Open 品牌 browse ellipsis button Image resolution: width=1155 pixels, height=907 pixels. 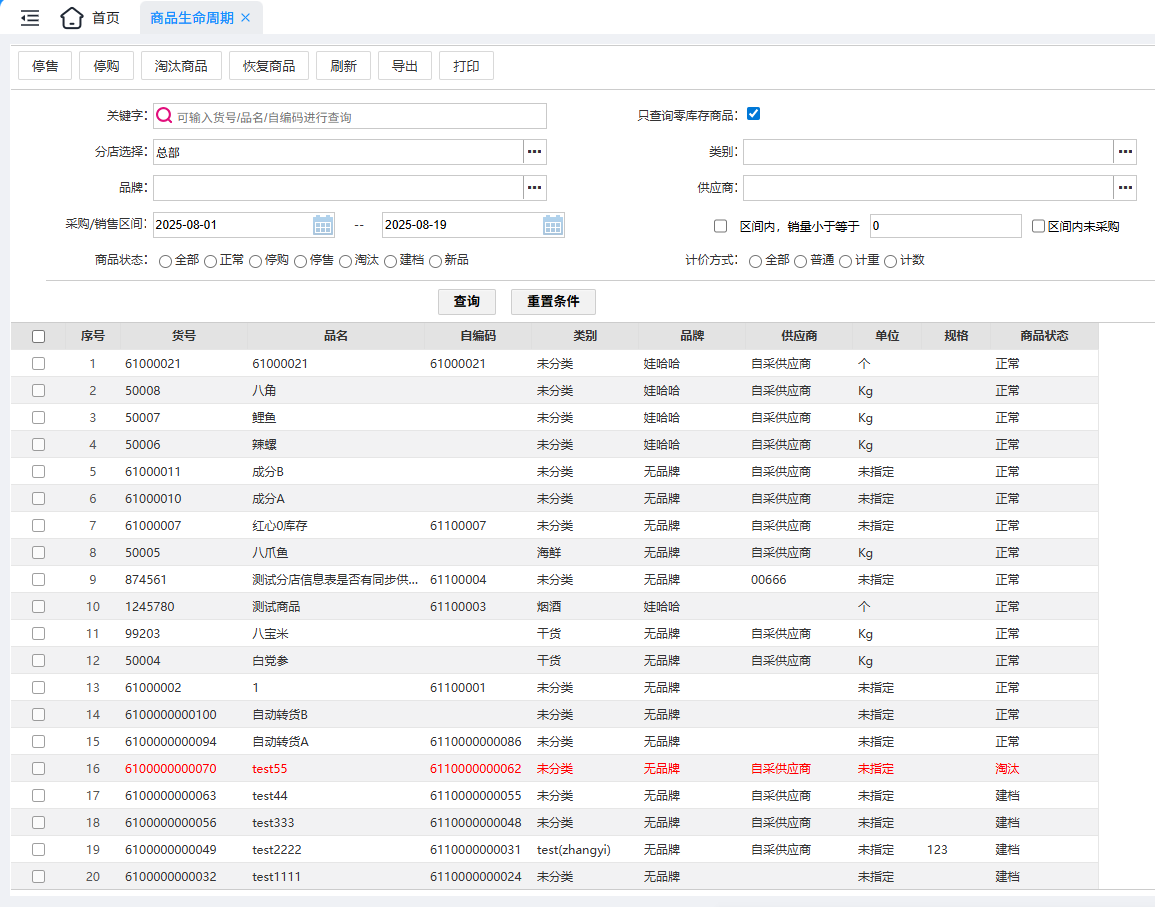[535, 188]
